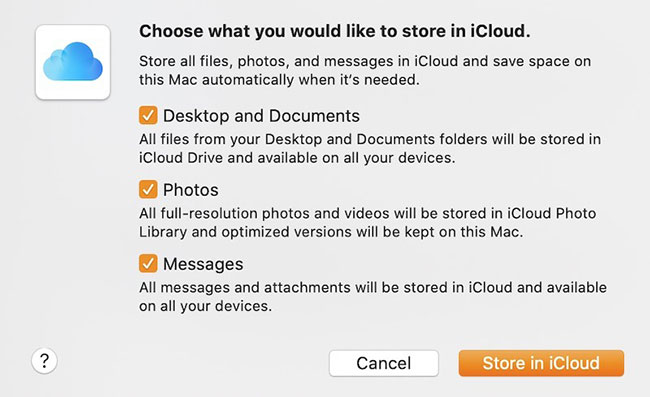Click the line ending optimized versions kept on this Mac
This screenshot has height=397, width=650.
(x=331, y=232)
